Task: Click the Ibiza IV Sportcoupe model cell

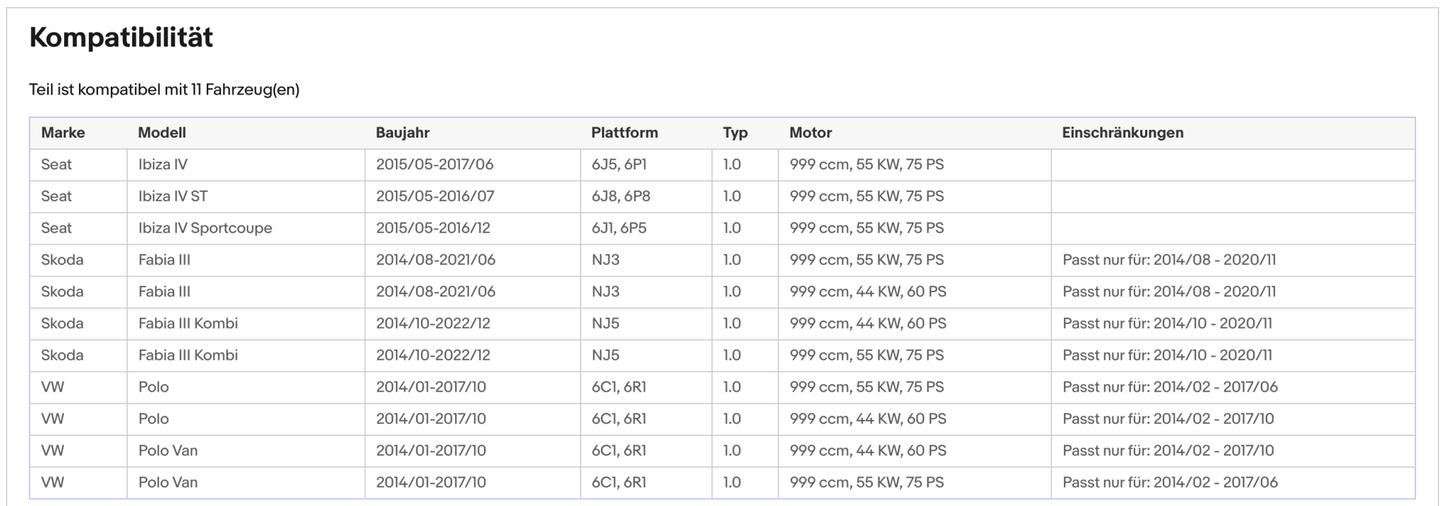Action: point(205,228)
